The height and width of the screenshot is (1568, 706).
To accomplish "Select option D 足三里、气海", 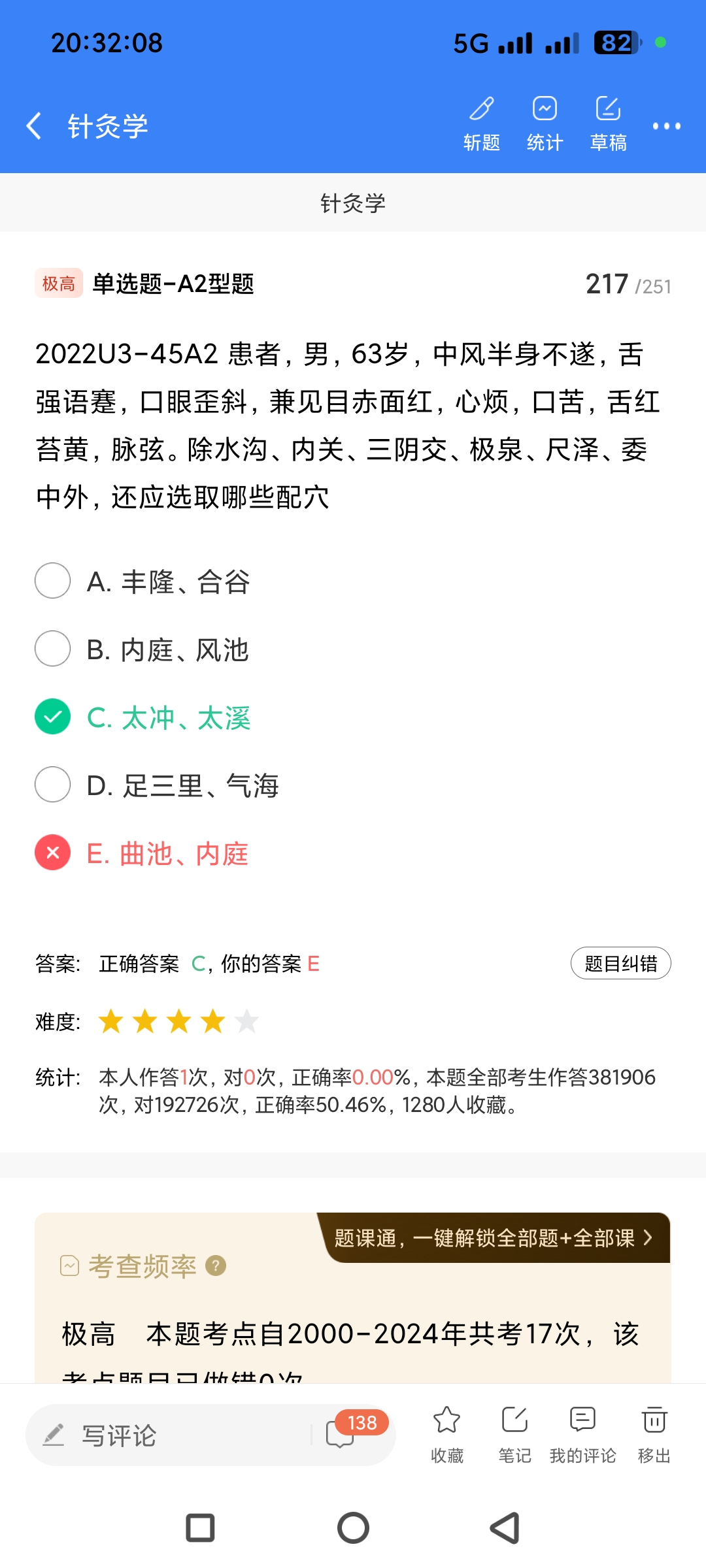I will click(x=53, y=785).
